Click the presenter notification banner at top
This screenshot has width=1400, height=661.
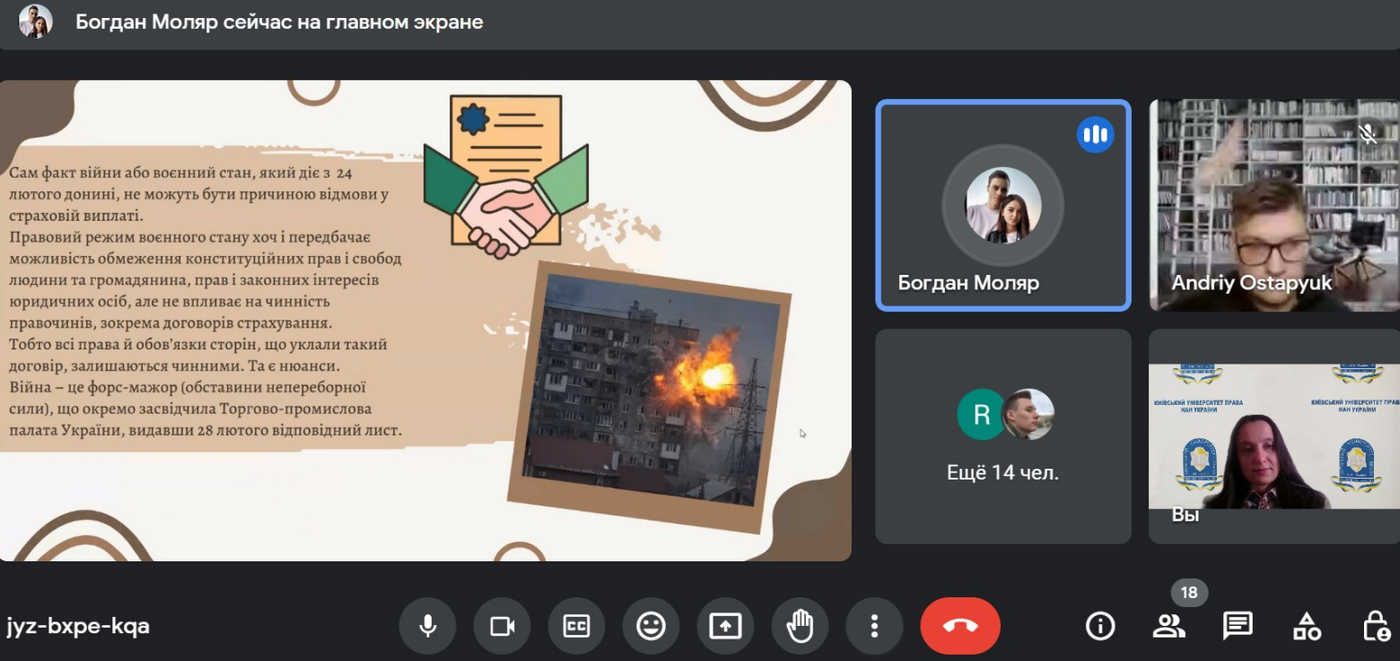[280, 22]
